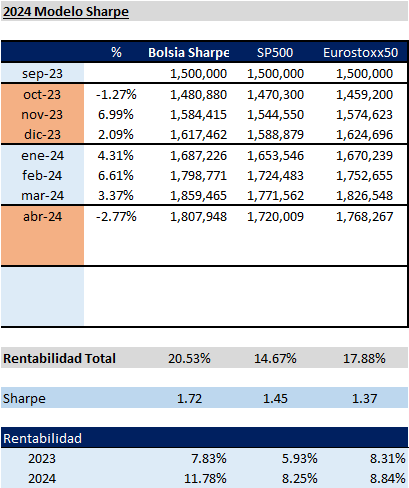
Task: Select Bolsia Sharpe value 1,687,226
Action: tap(199, 156)
